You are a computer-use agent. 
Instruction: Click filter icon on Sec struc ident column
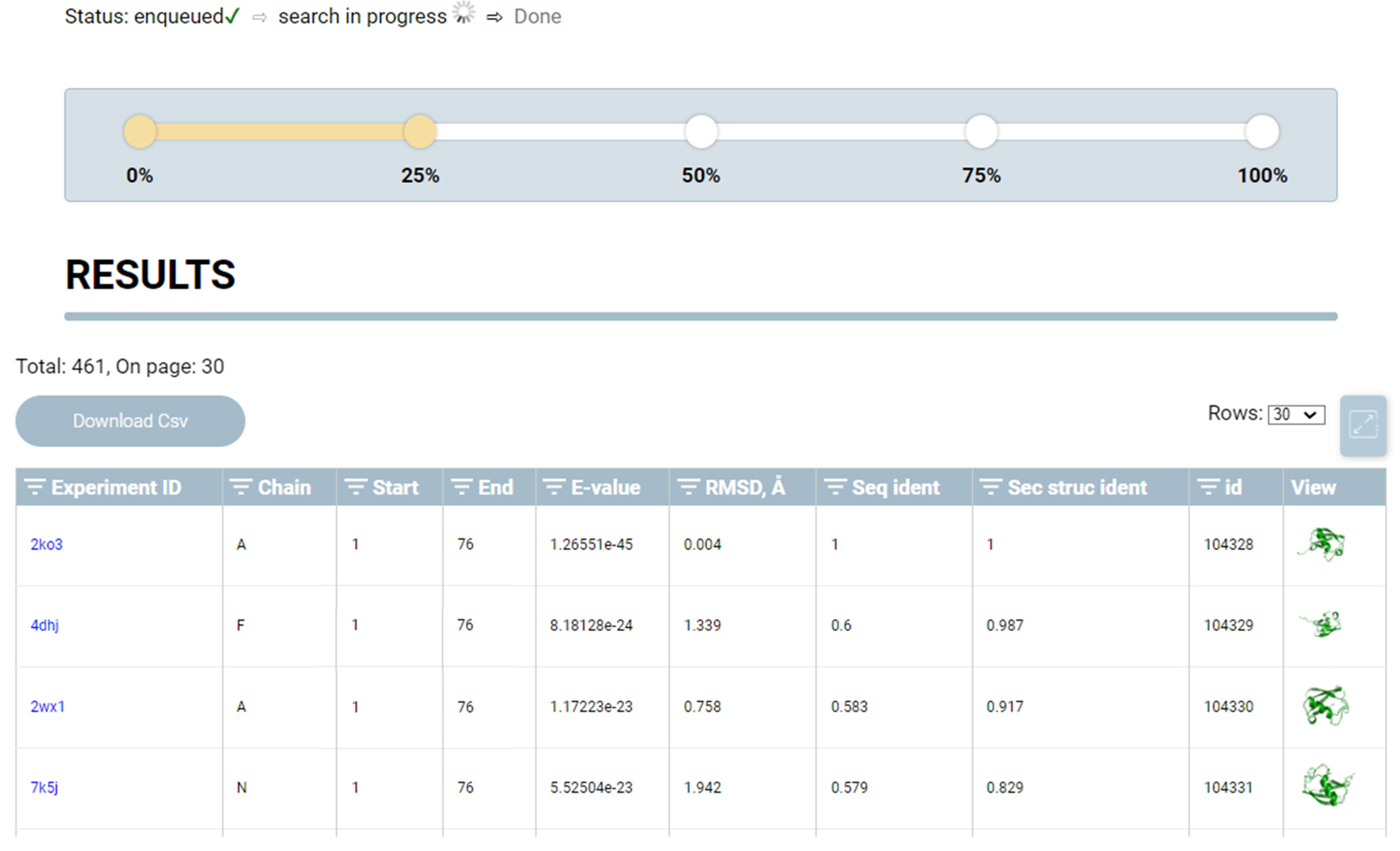tap(991, 487)
